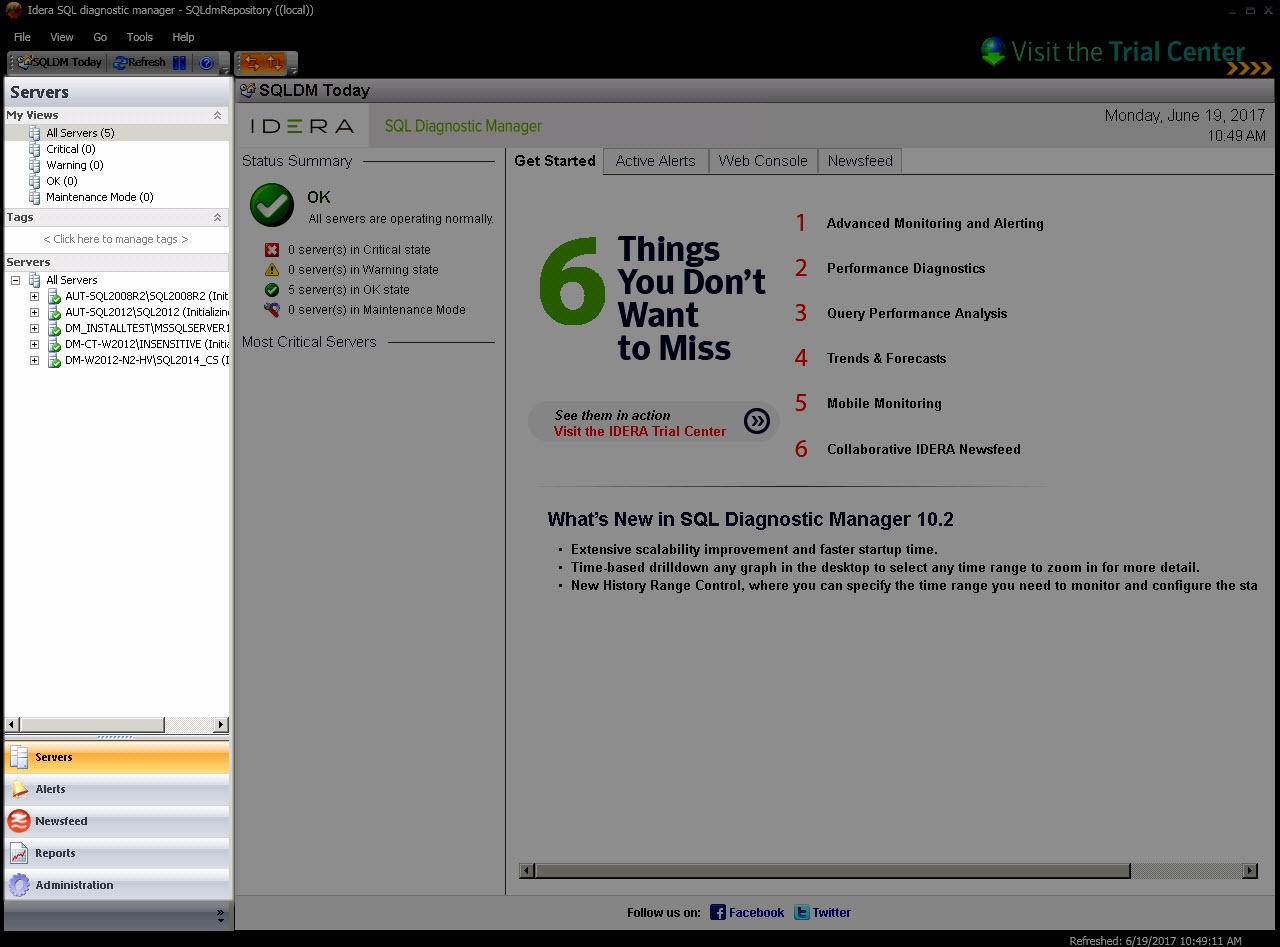
Task: Select the Warning (0) view
Action: pyautogui.click(x=75, y=165)
